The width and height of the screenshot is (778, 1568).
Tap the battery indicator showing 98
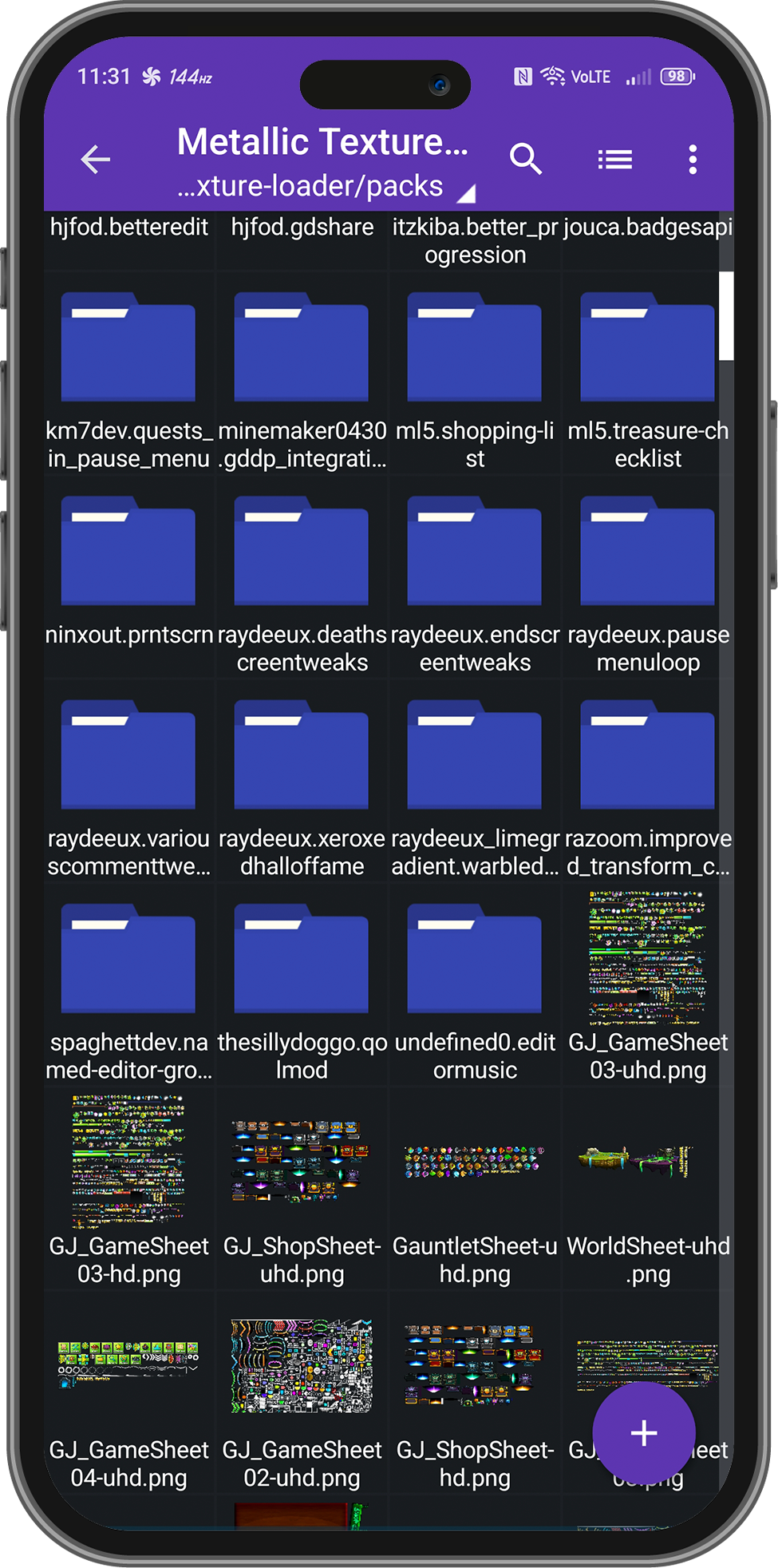point(677,77)
